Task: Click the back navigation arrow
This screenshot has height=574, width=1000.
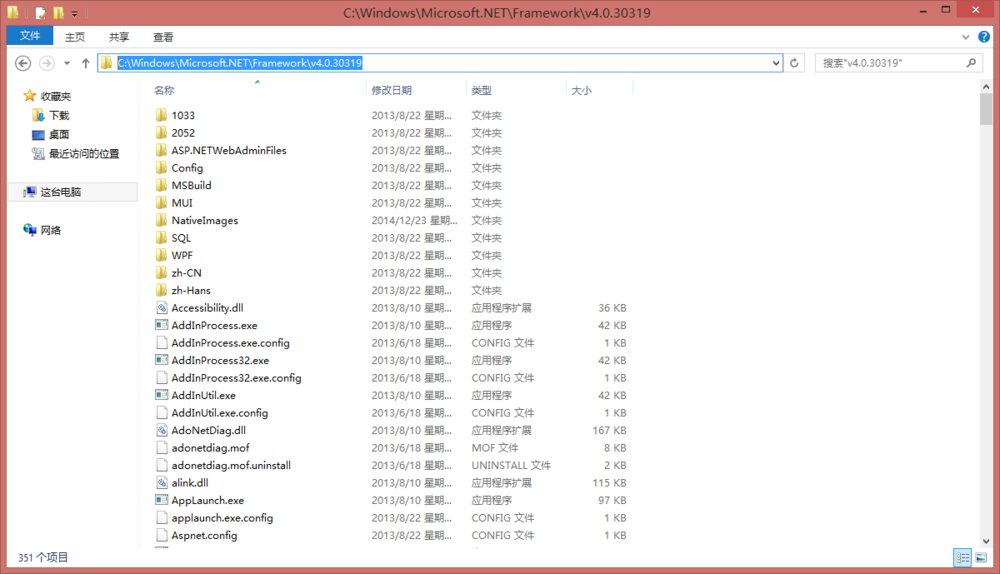Action: [23, 63]
